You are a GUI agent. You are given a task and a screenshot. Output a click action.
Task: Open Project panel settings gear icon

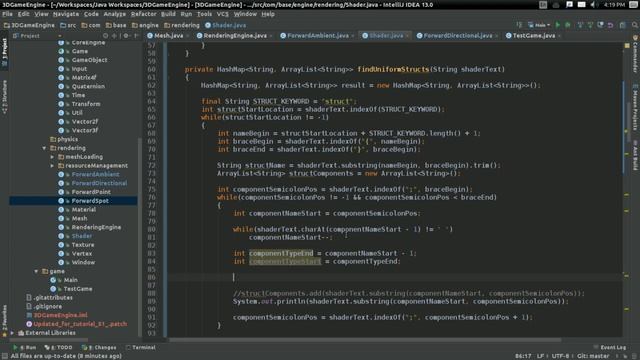click(126, 36)
